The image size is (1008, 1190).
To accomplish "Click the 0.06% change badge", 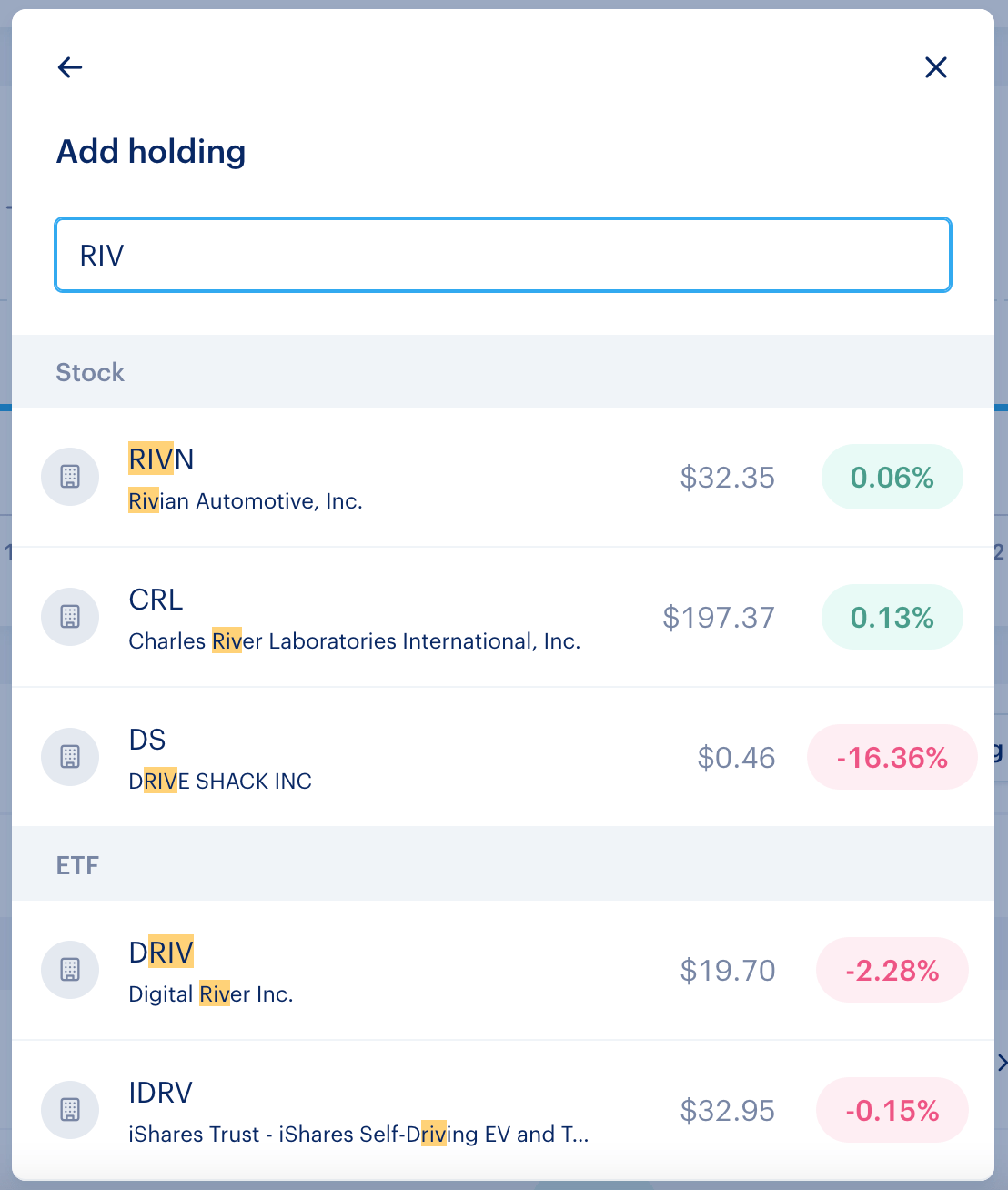I will coord(892,478).
